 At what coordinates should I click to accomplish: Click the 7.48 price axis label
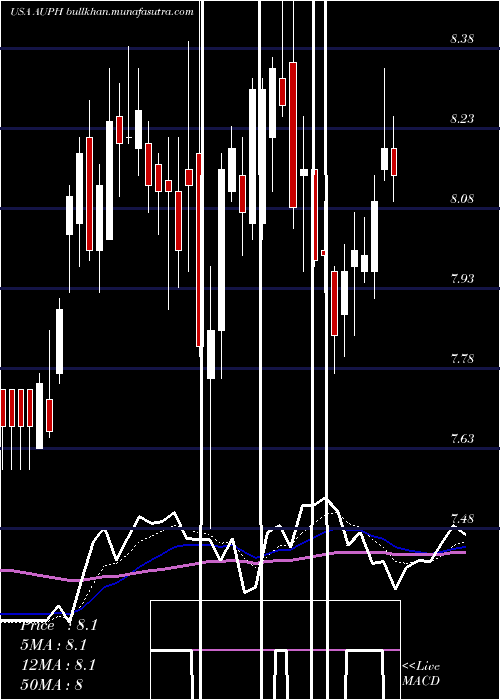462,519
